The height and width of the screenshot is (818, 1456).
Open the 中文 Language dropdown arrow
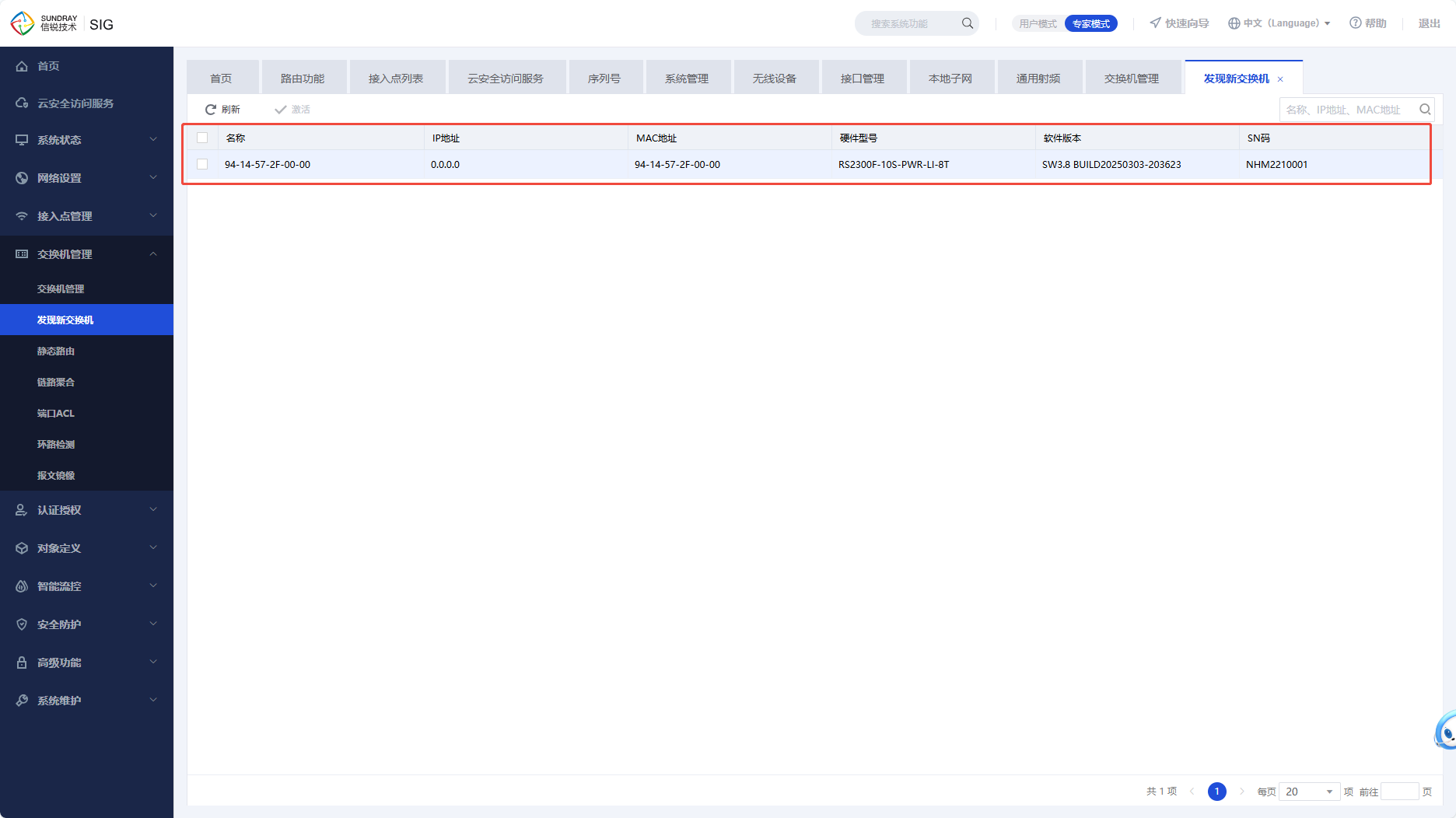1327,23
